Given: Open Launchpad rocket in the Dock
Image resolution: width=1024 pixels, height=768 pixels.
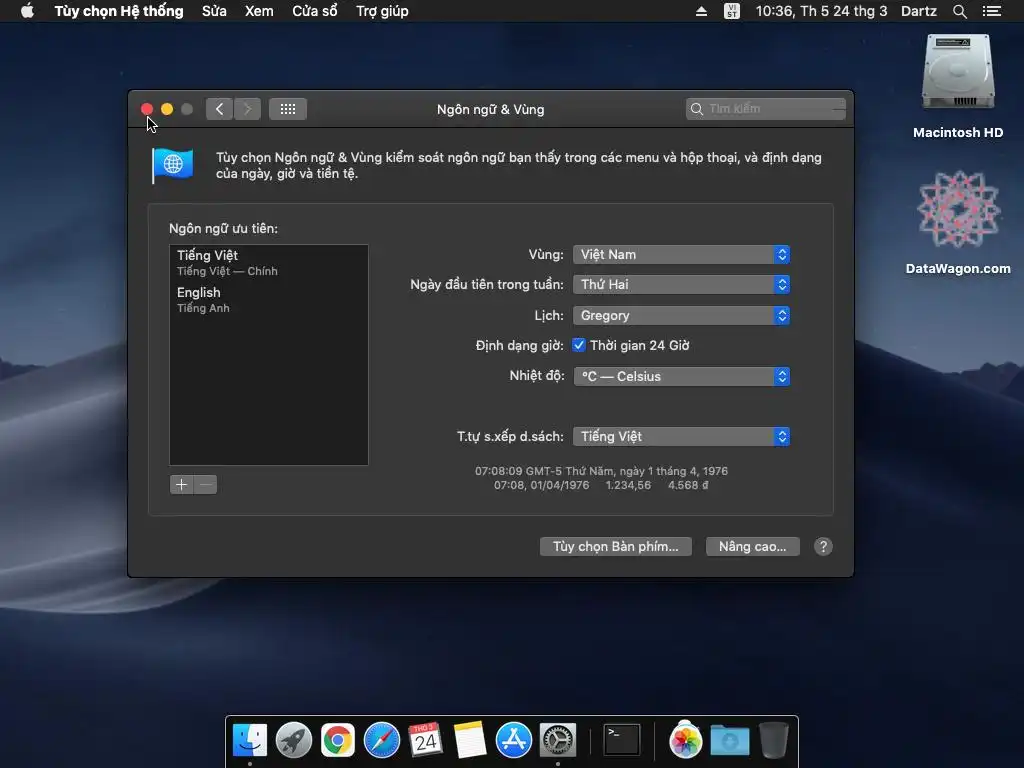Looking at the screenshot, I should tap(294, 741).
